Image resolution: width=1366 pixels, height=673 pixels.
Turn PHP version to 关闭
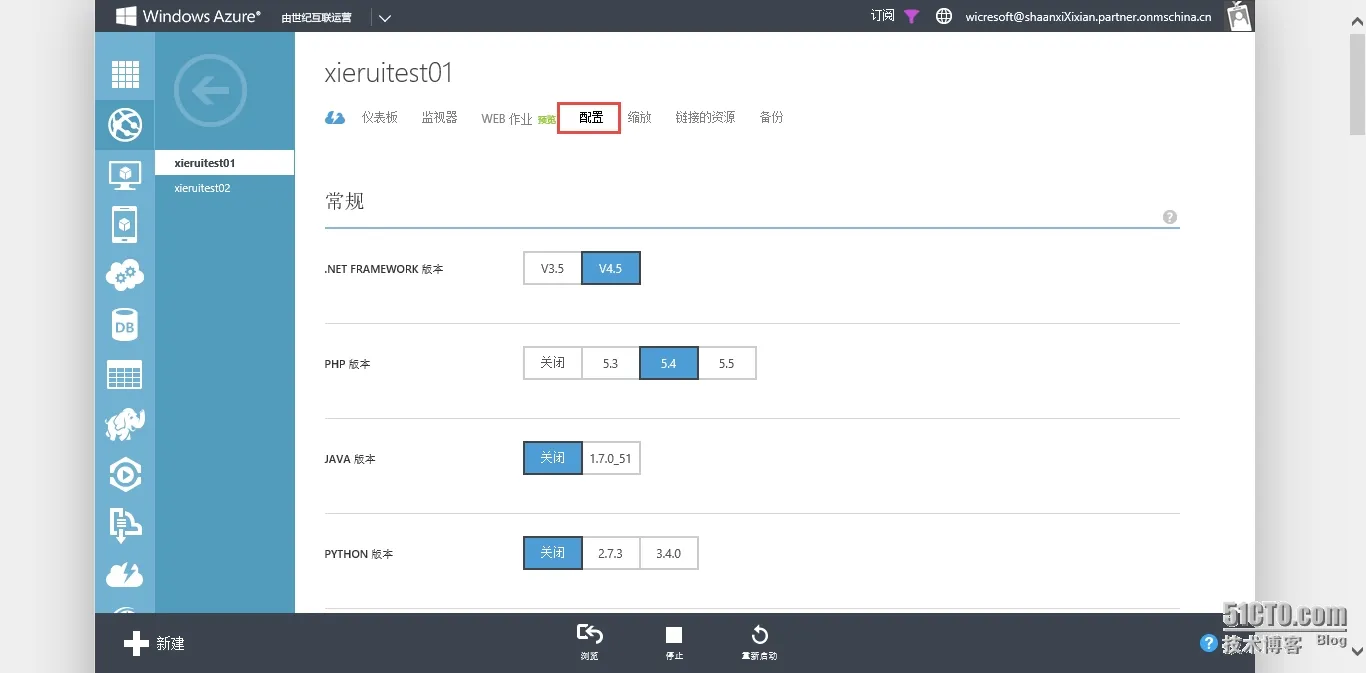point(553,363)
